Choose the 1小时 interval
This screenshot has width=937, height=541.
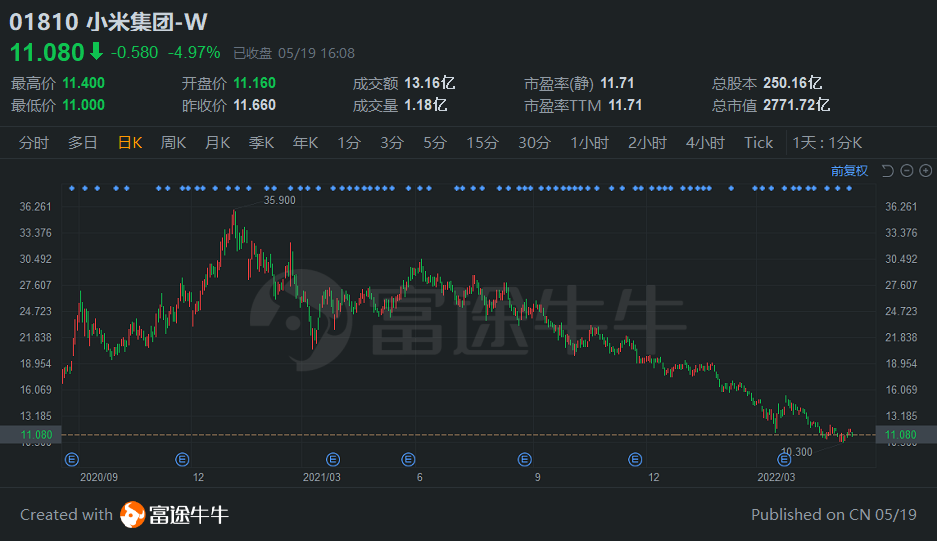coord(589,143)
